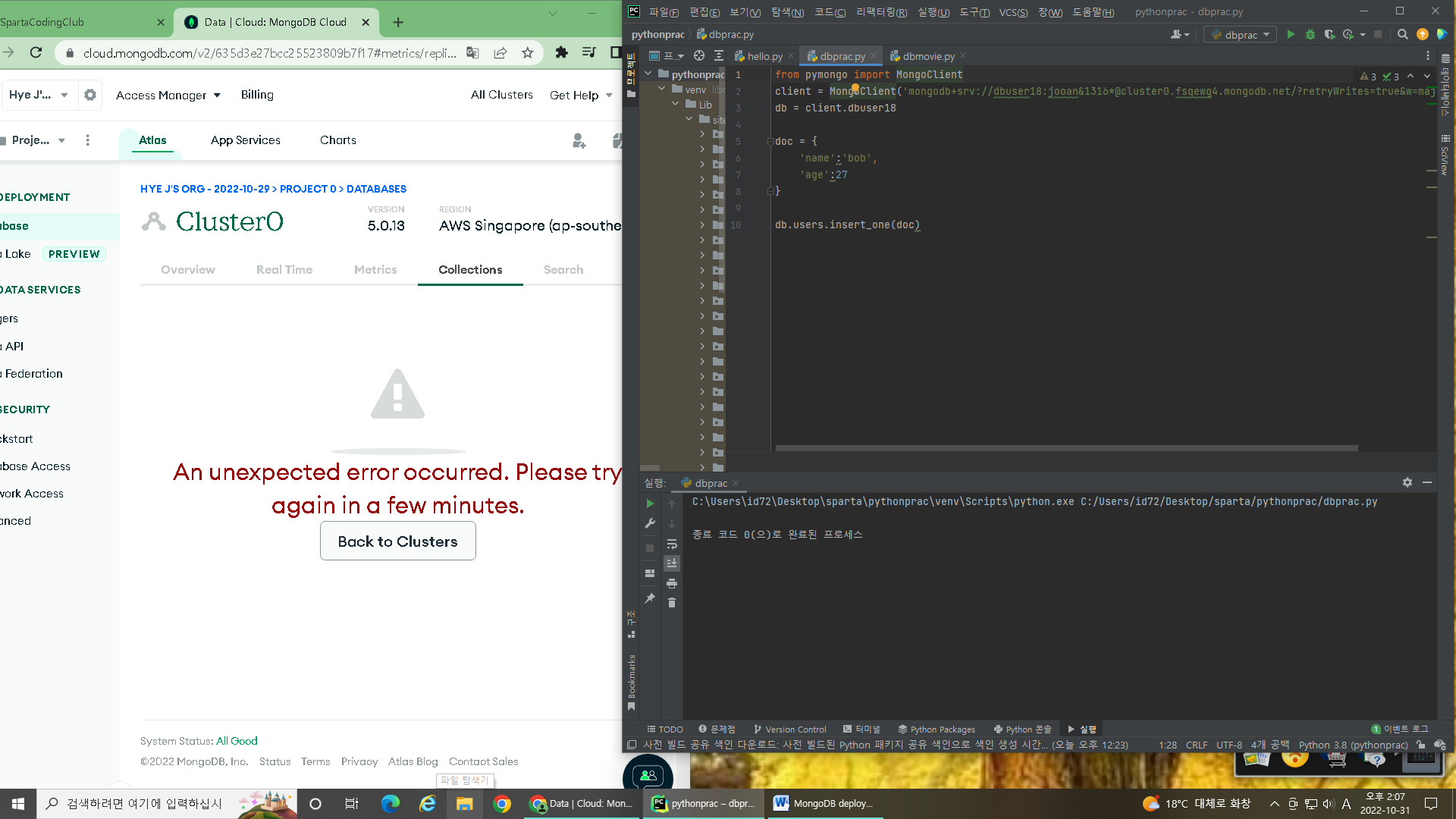The width and height of the screenshot is (1456, 819).
Task: Open Chrome media controls icon
Action: [588, 52]
